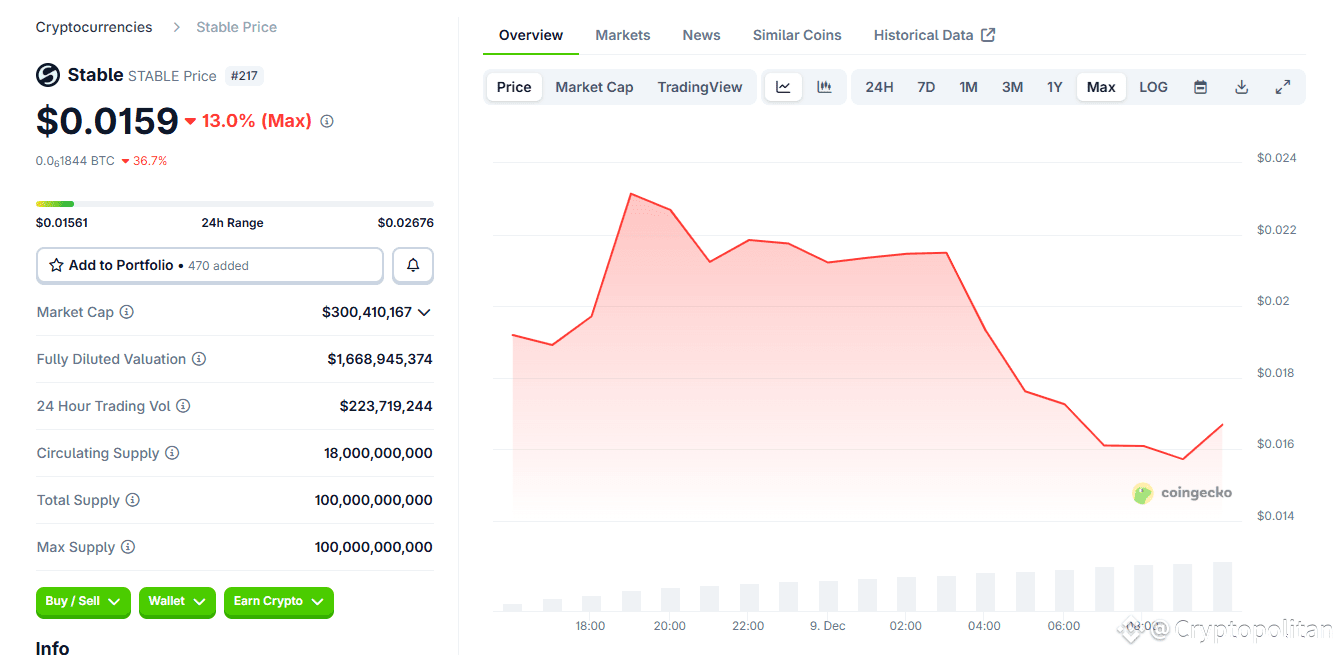Open the date range calendar icon
The height and width of the screenshot is (655, 1341).
pyautogui.click(x=1199, y=87)
